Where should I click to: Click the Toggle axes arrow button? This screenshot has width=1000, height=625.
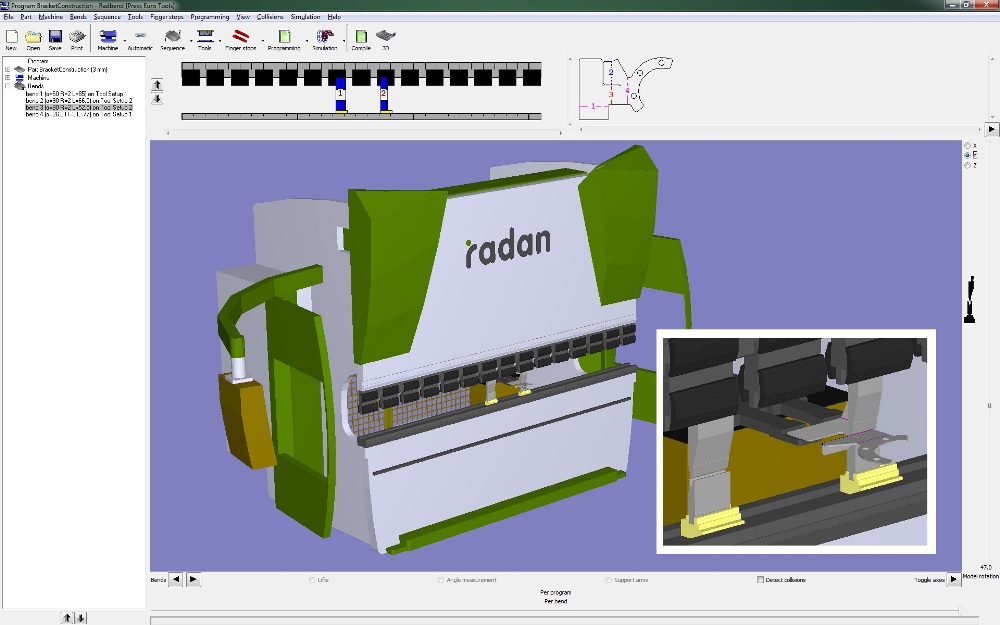(953, 579)
